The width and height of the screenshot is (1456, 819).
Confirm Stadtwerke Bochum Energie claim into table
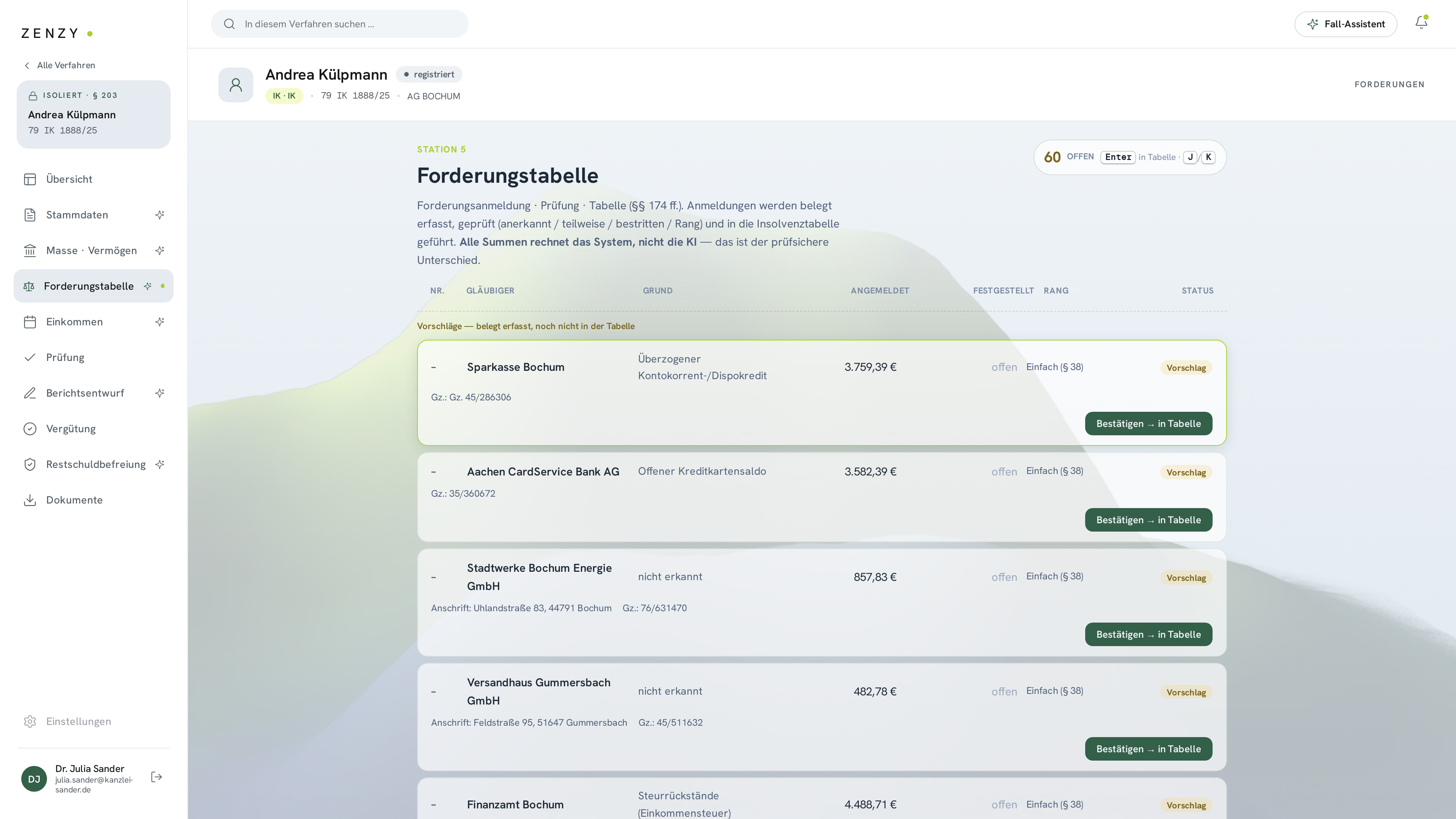pyautogui.click(x=1148, y=634)
